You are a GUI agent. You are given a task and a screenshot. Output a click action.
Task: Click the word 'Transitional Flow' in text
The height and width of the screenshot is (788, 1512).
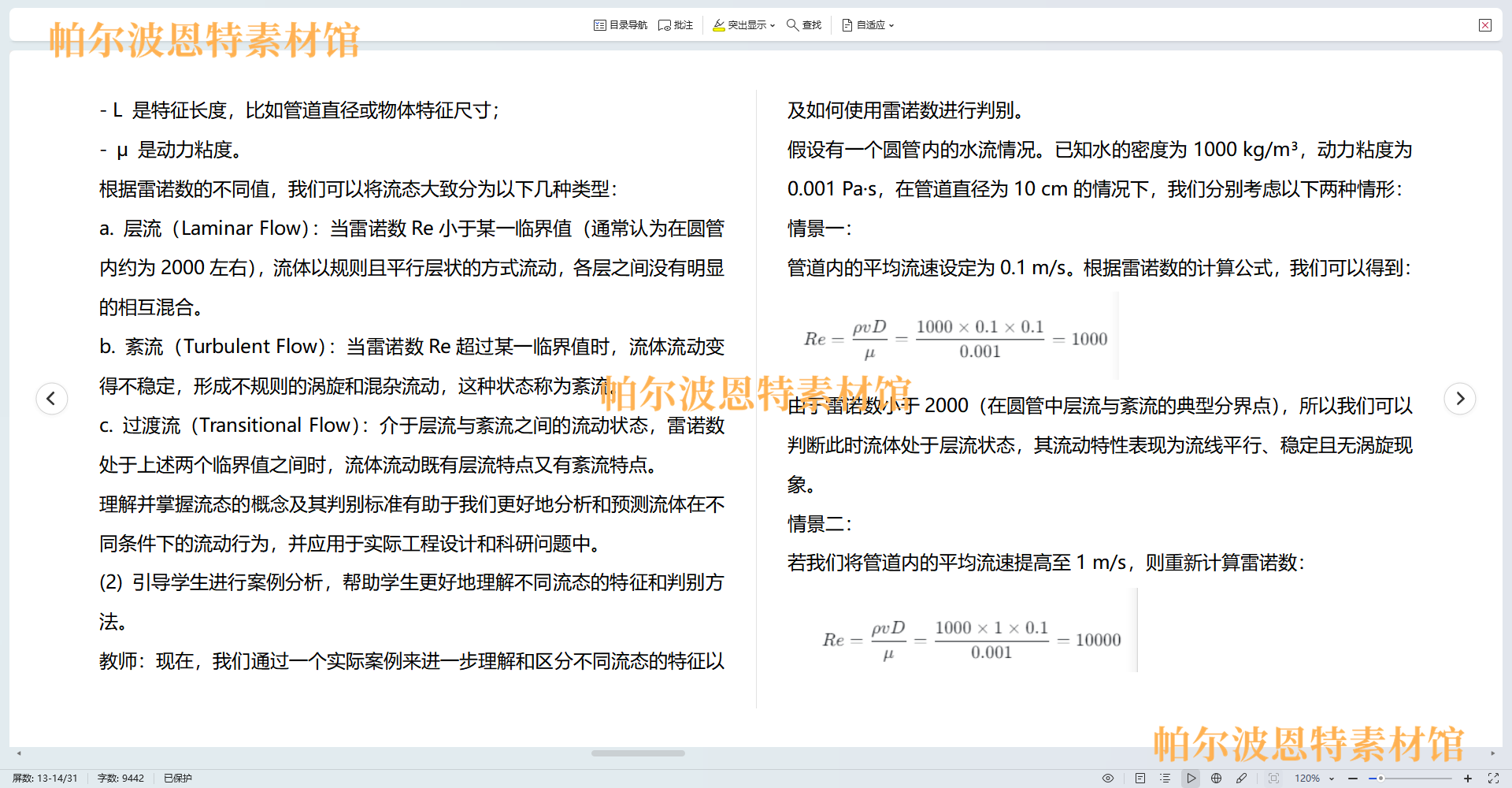[275, 426]
